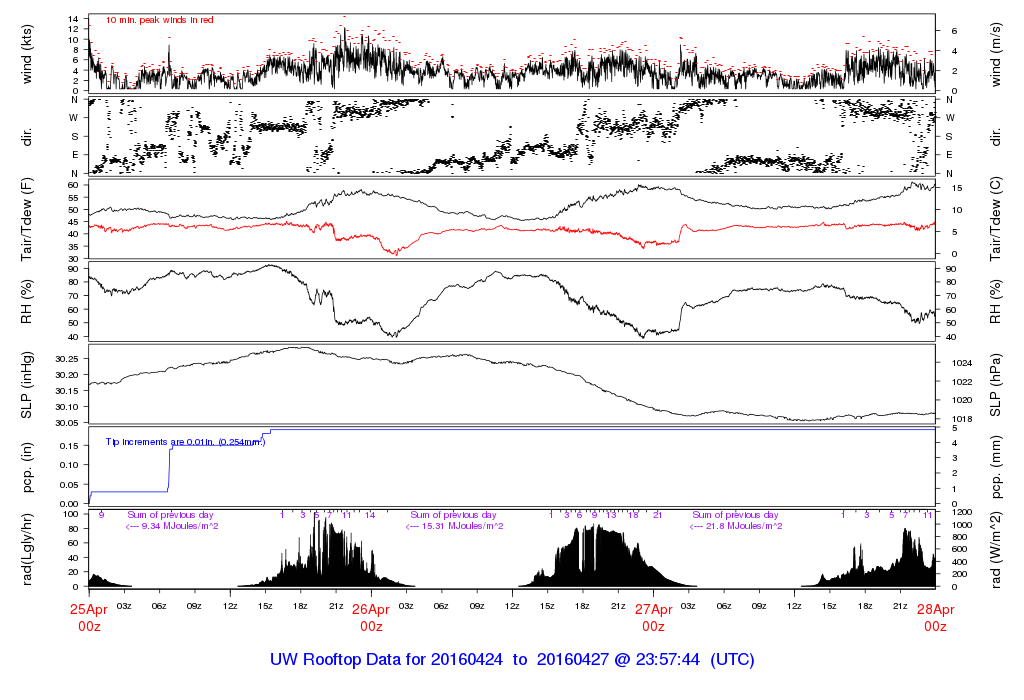
Task: Click the 'Tair/Tdew (F)' axis label
Action: [27, 219]
